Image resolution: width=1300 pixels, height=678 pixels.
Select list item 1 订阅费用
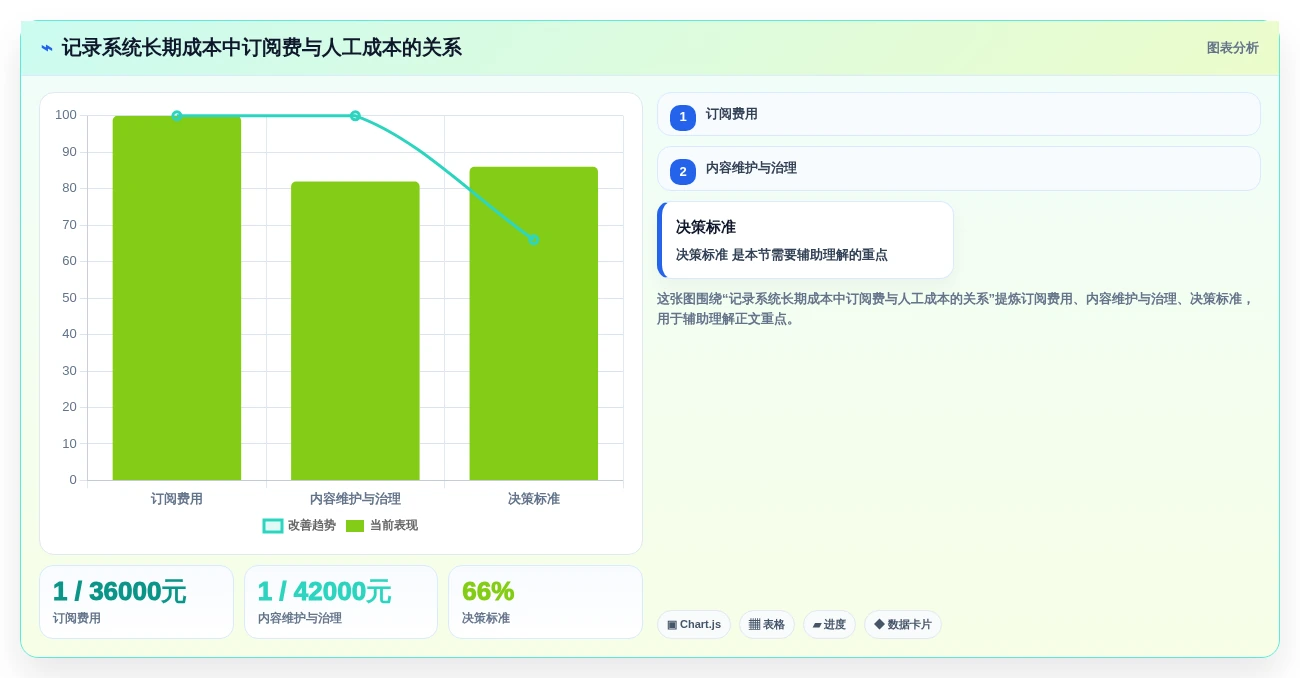pyautogui.click(x=958, y=114)
